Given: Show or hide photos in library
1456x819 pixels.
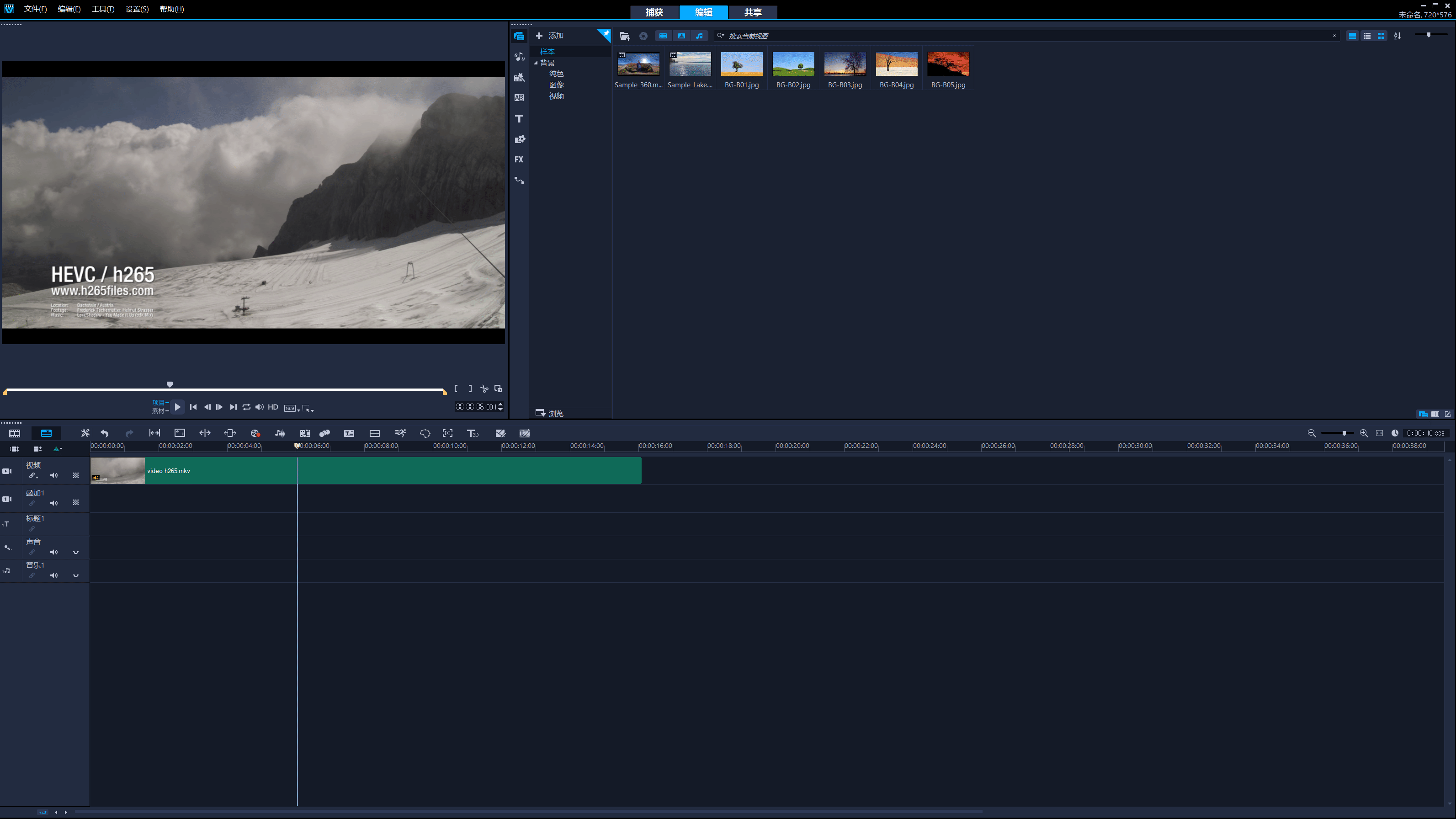Looking at the screenshot, I should click(681, 36).
